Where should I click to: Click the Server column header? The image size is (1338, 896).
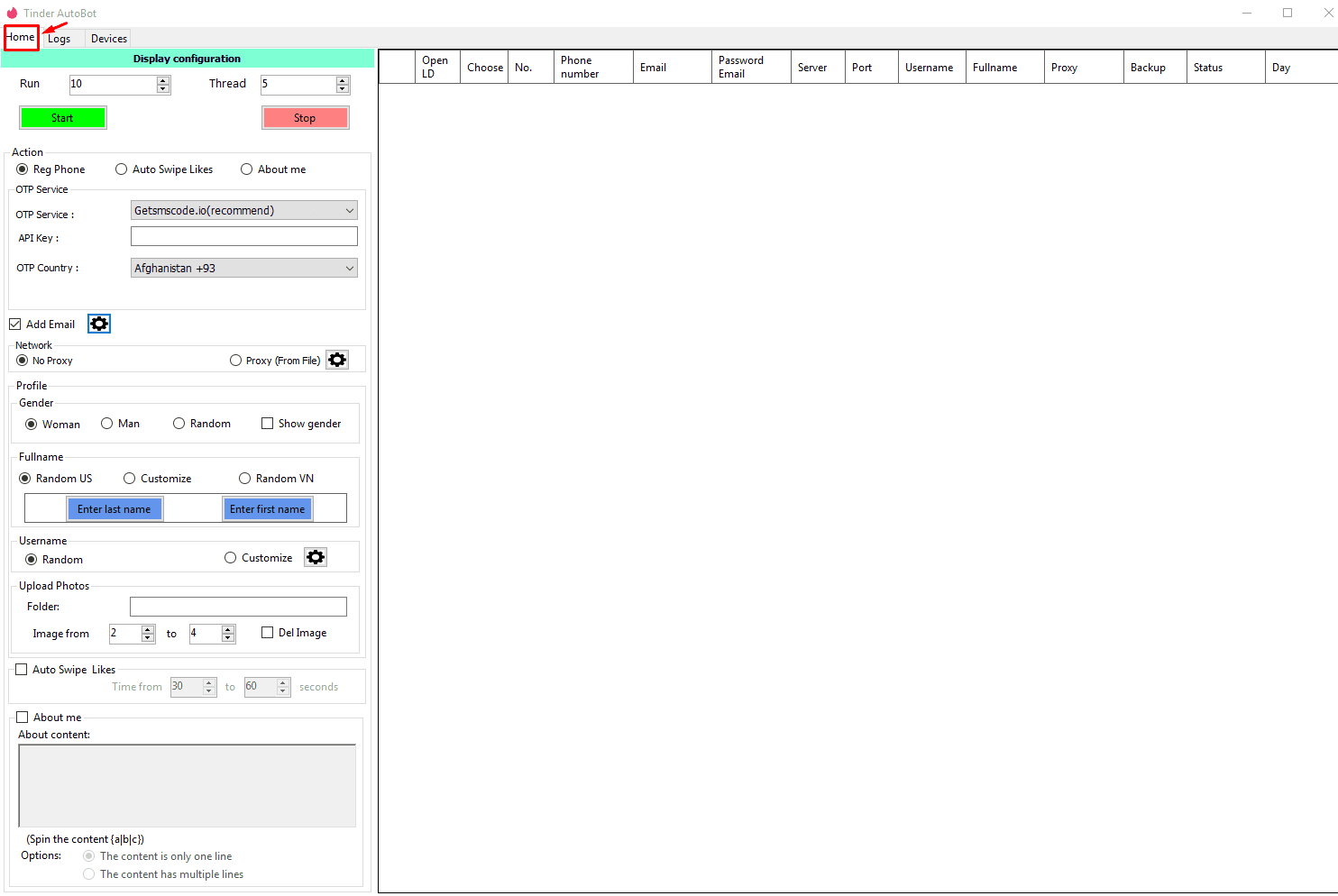click(x=818, y=68)
